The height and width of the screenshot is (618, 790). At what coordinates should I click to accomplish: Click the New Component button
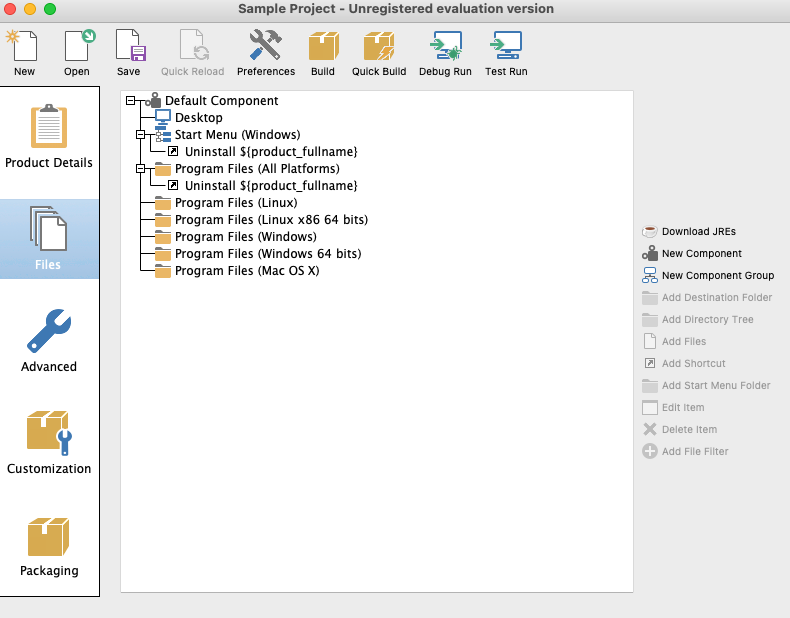701,254
